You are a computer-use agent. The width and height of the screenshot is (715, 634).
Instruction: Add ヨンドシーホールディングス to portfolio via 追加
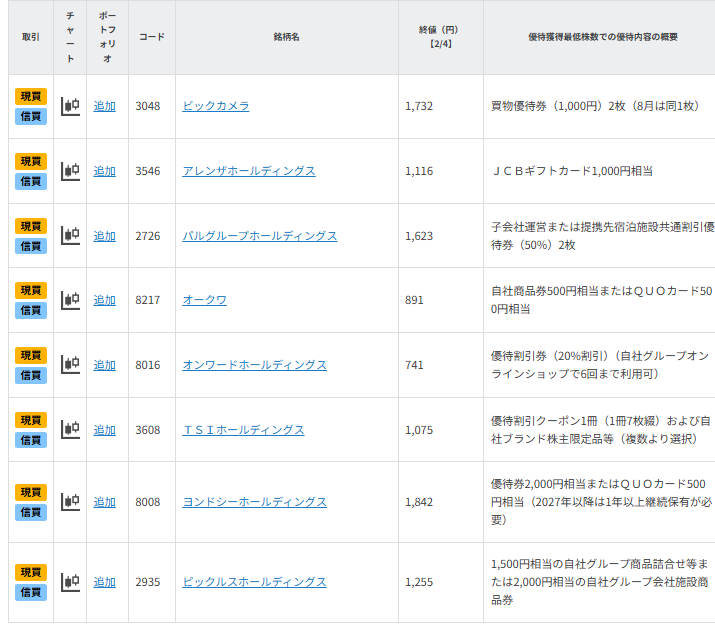pos(104,502)
